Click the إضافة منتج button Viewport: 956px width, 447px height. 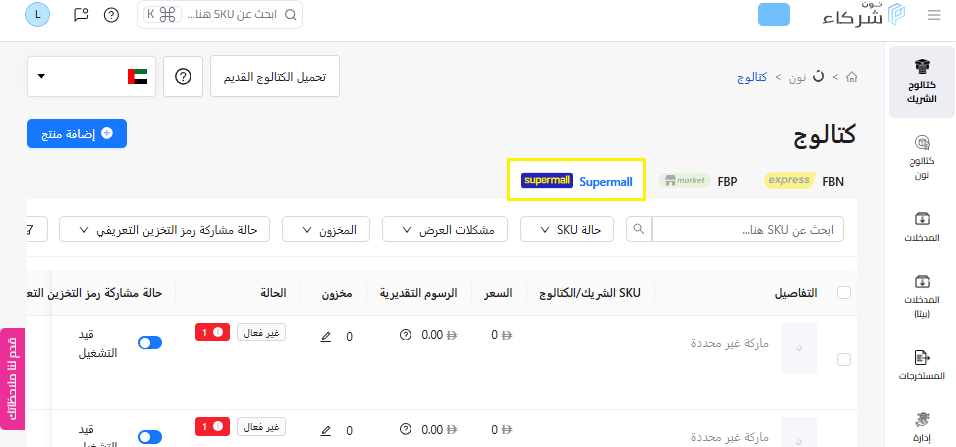77,134
